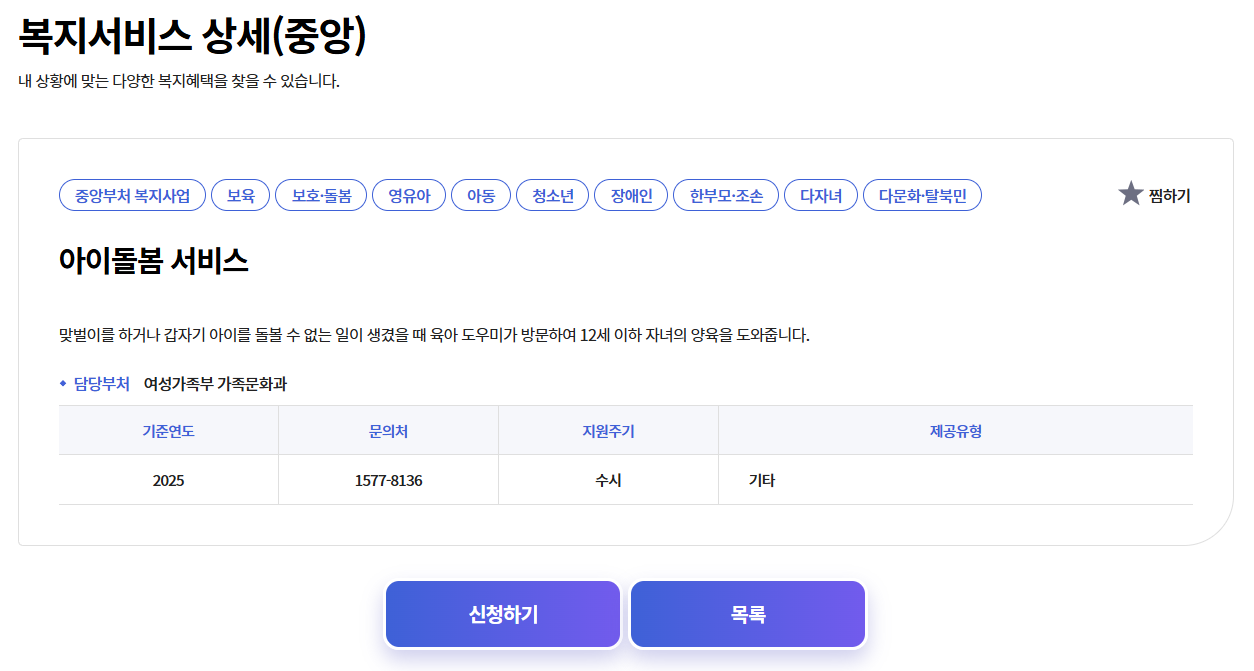Click the 수시 table cell
1254x671 pixels.
tap(608, 481)
